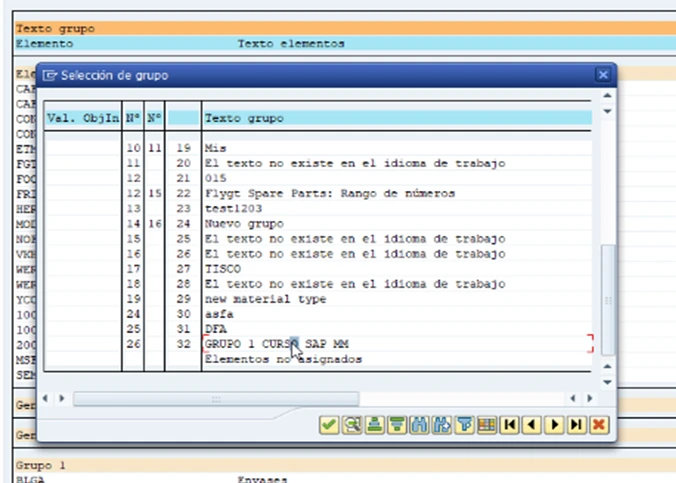Close the 'Selección de grupo' dialog
Screen dimensions: 676x483
602,75
